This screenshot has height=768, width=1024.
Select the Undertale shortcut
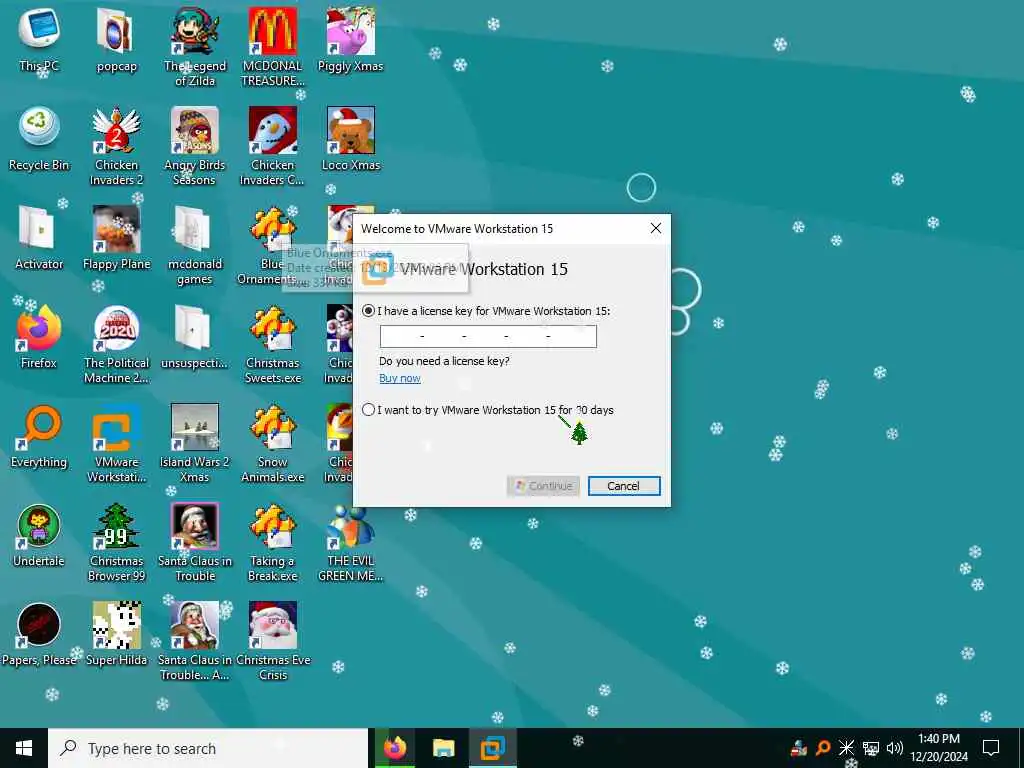point(39,537)
